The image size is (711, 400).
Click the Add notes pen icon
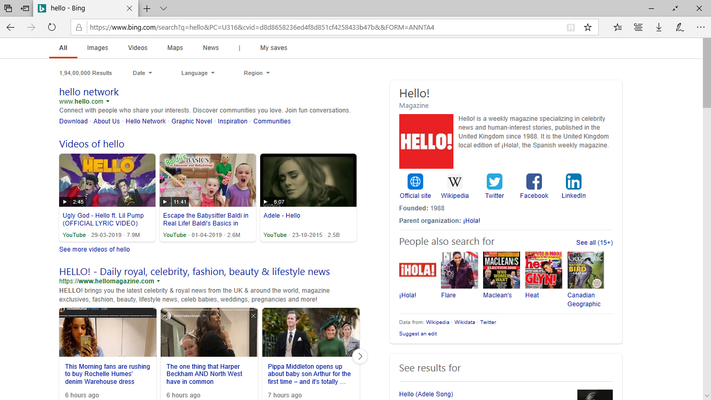click(x=679, y=27)
